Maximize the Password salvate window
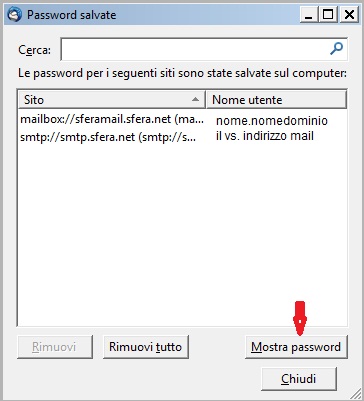The width and height of the screenshot is (364, 401). (328, 15)
